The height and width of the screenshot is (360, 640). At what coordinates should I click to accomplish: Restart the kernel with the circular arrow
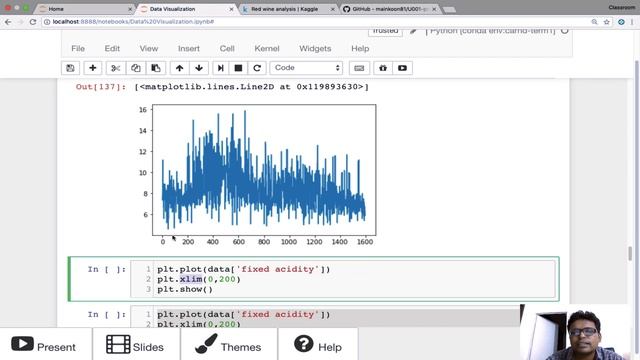click(x=257, y=68)
